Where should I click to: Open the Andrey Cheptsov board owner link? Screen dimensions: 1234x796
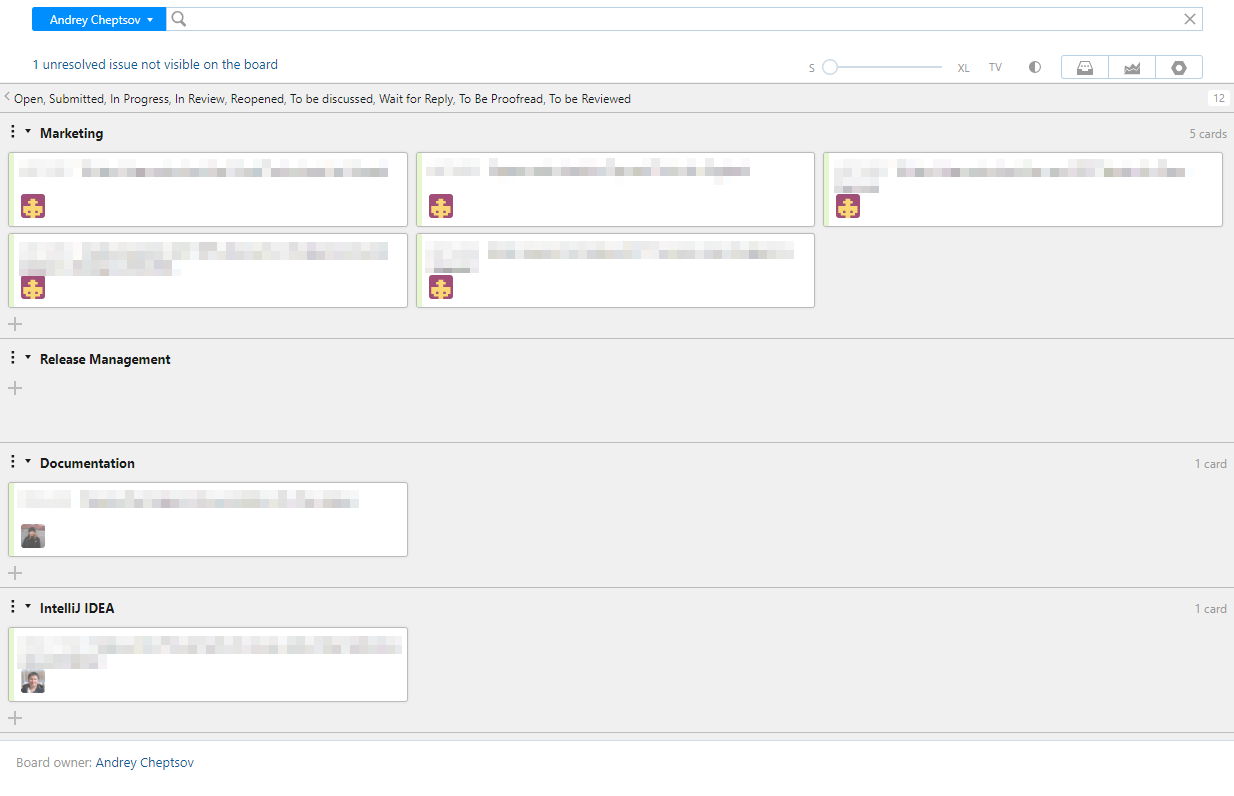(x=145, y=762)
